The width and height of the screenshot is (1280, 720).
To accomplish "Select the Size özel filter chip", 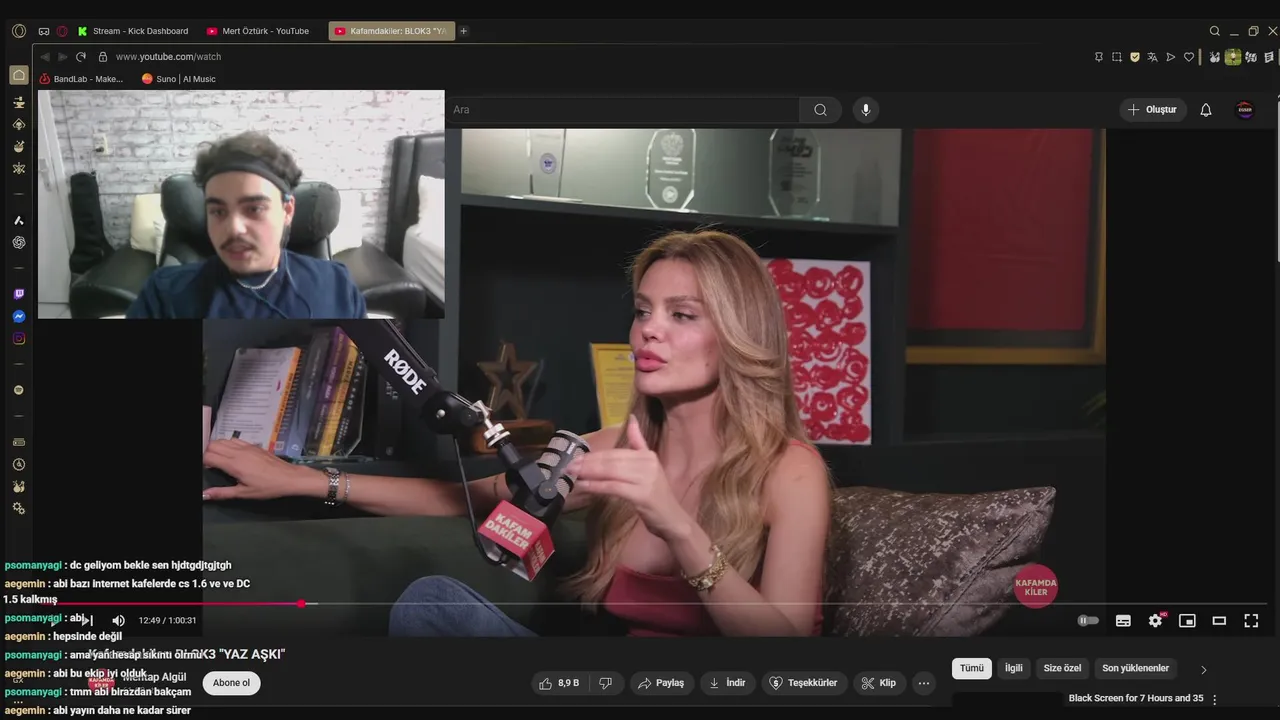I will 1062,668.
